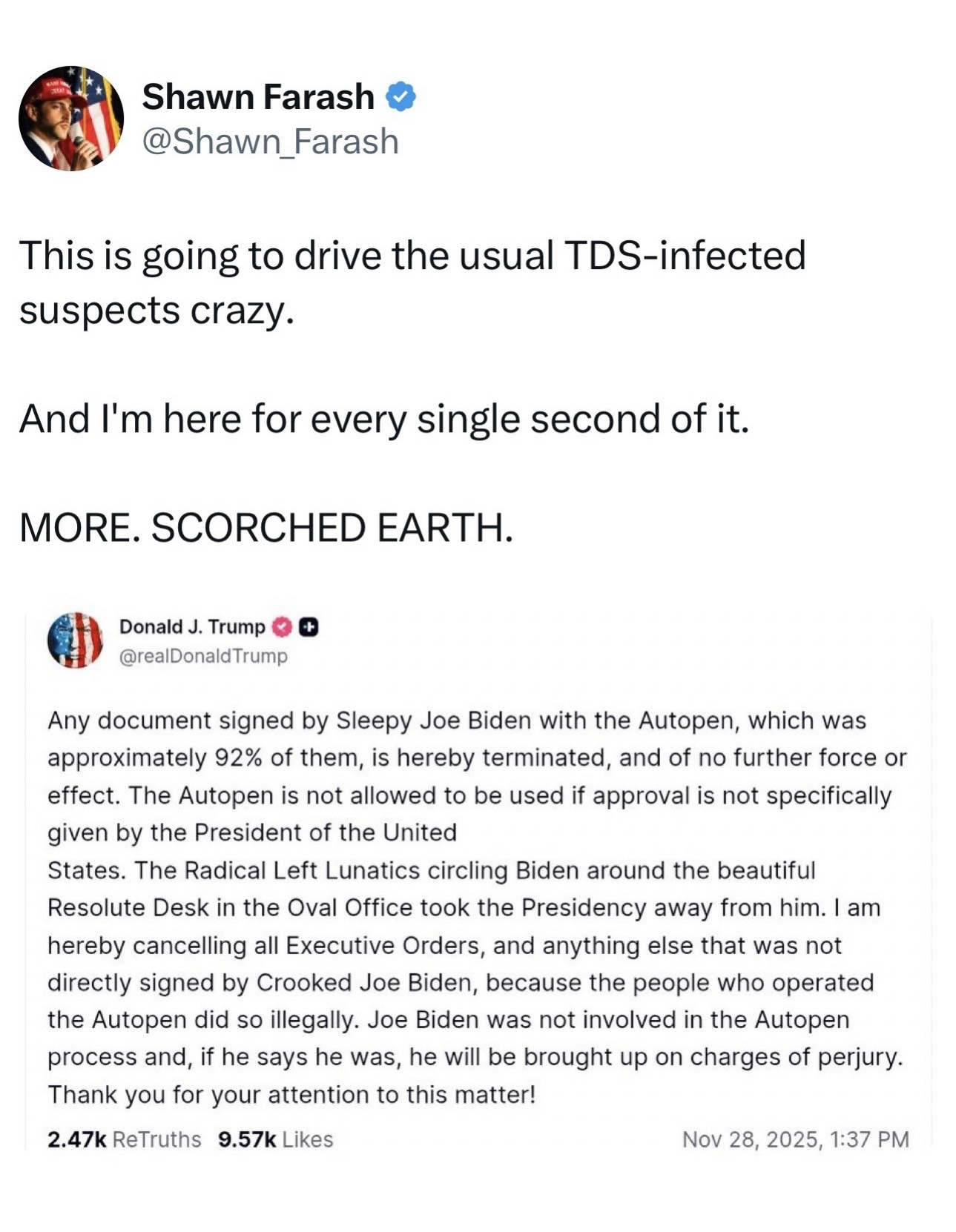Click the "Resolute Desk in the Oval Office" line

point(464,907)
